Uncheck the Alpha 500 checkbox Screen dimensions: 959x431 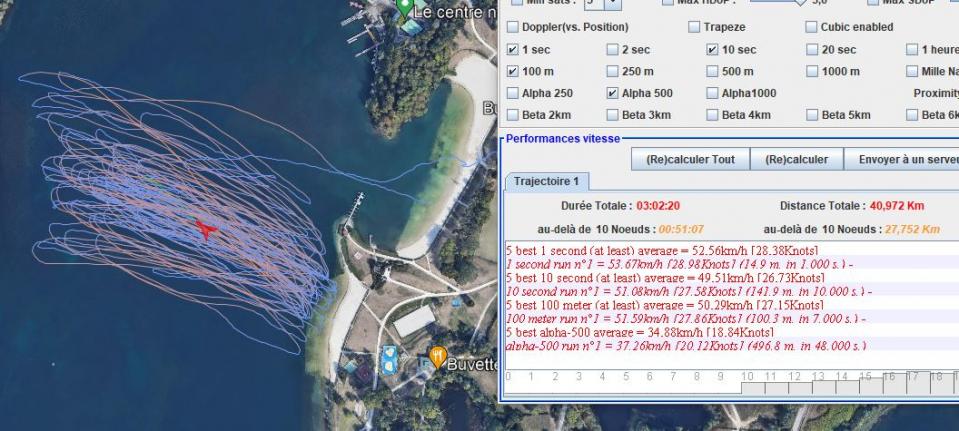click(612, 94)
